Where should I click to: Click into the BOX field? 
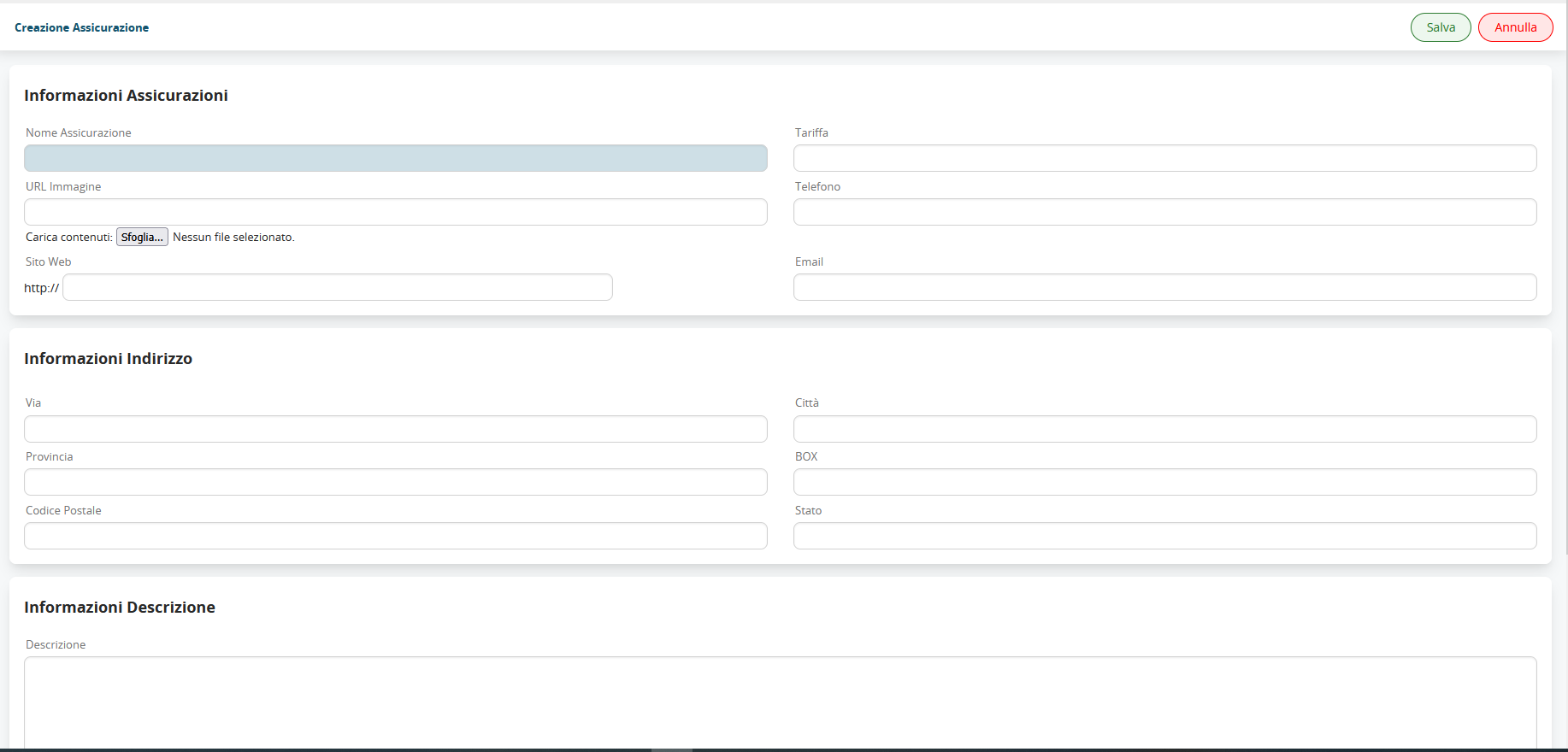[x=1164, y=482]
